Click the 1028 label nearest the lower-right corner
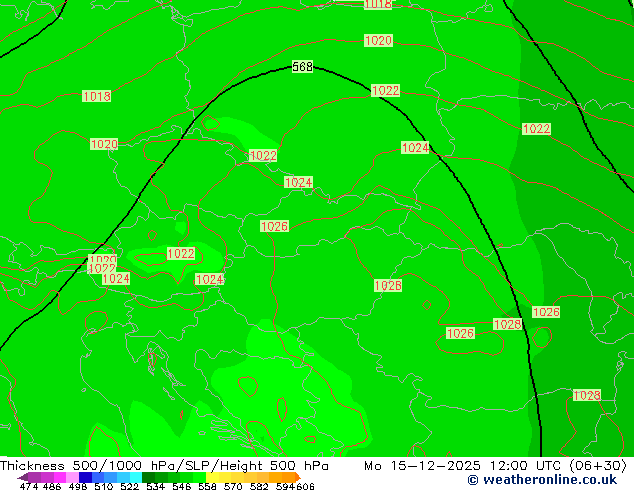The image size is (634, 490). [x=587, y=395]
